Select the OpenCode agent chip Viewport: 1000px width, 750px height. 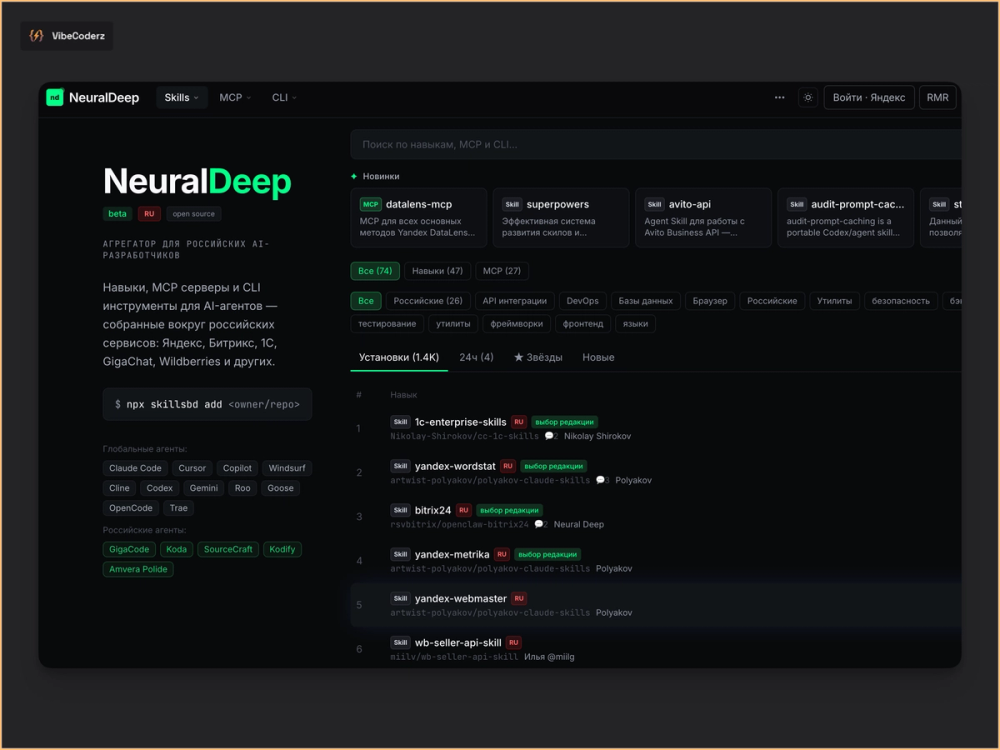coord(131,508)
